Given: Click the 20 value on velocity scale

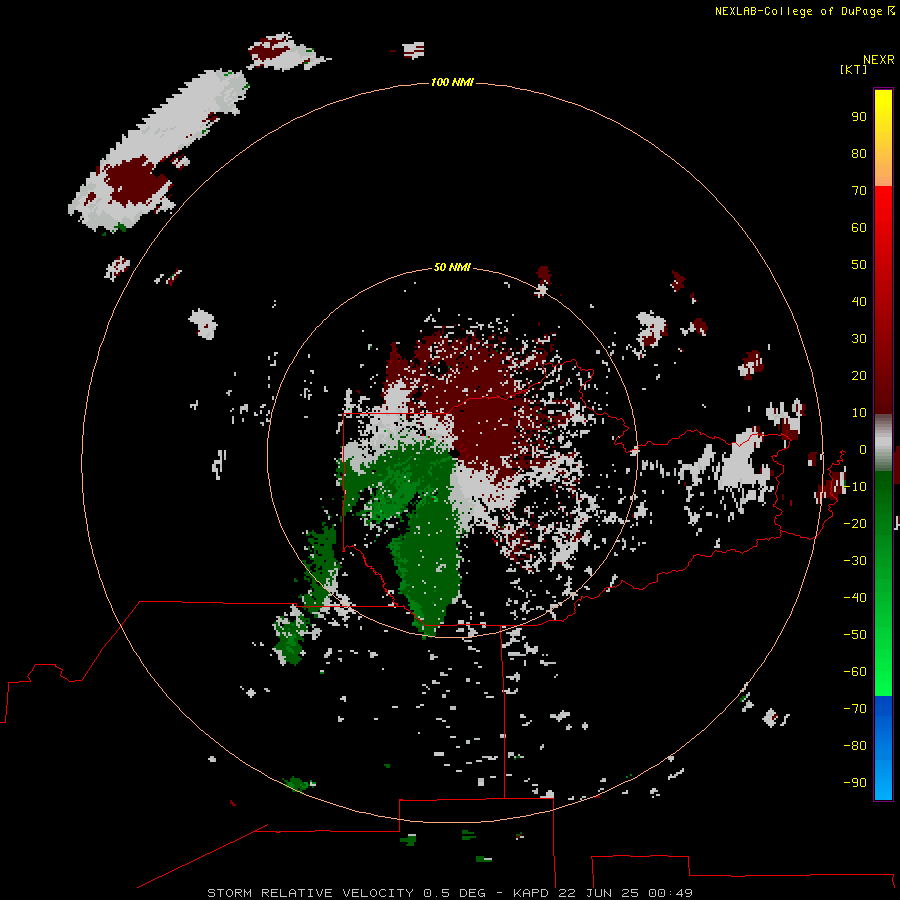Looking at the screenshot, I should tap(859, 376).
